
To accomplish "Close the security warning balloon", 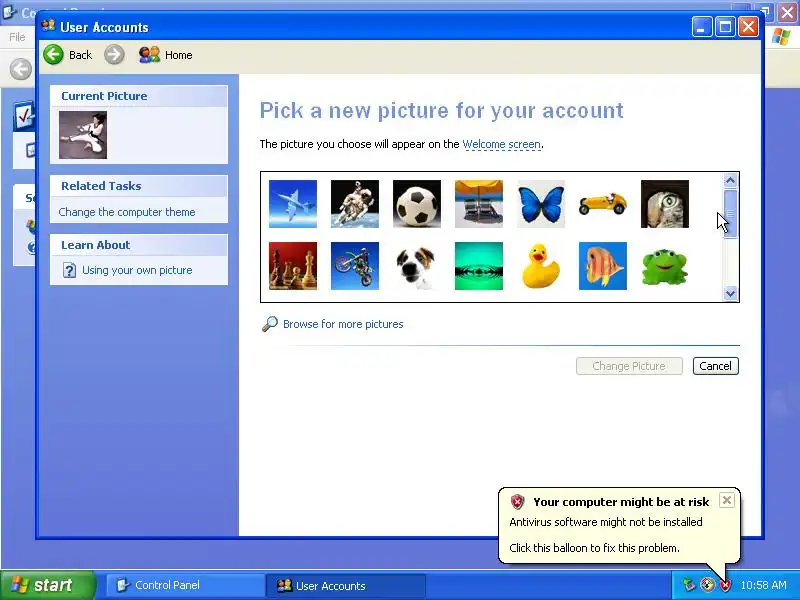I will coord(727,500).
